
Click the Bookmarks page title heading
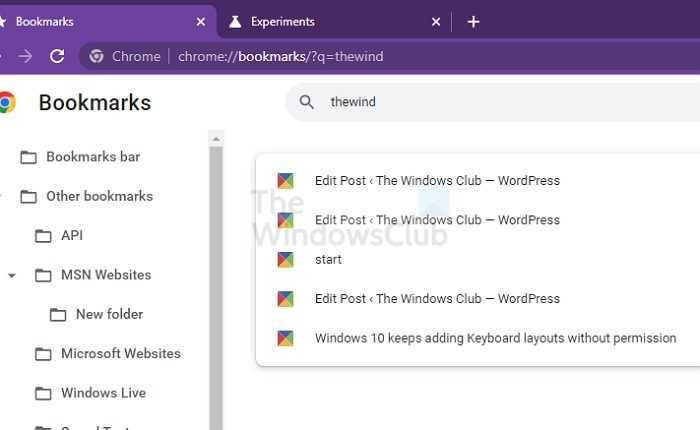click(95, 102)
